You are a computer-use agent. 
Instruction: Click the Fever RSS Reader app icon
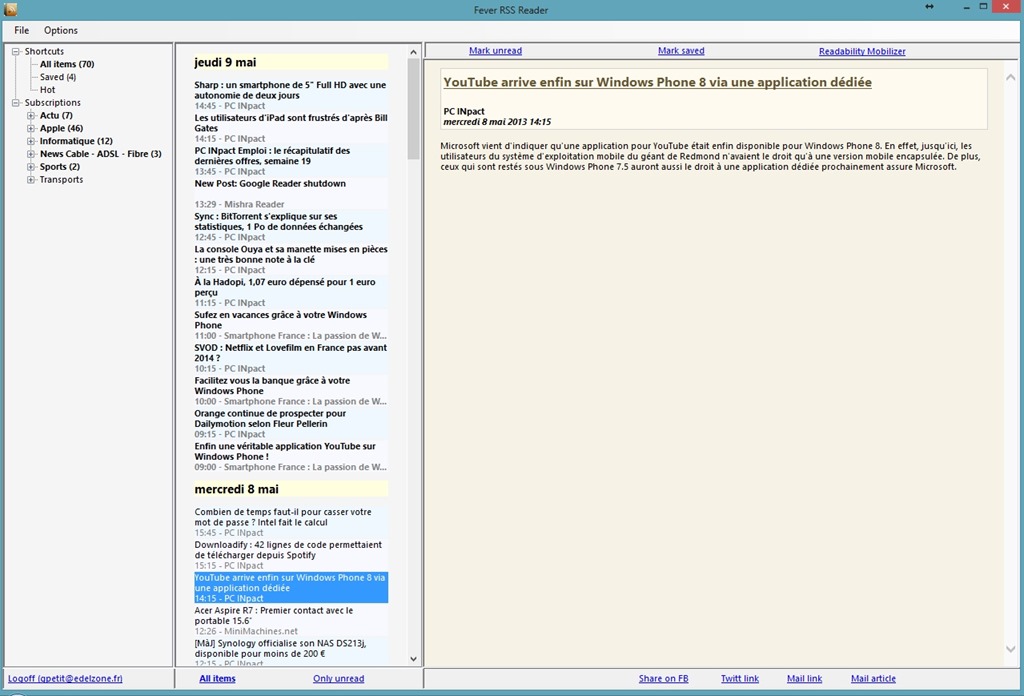tap(10, 9)
